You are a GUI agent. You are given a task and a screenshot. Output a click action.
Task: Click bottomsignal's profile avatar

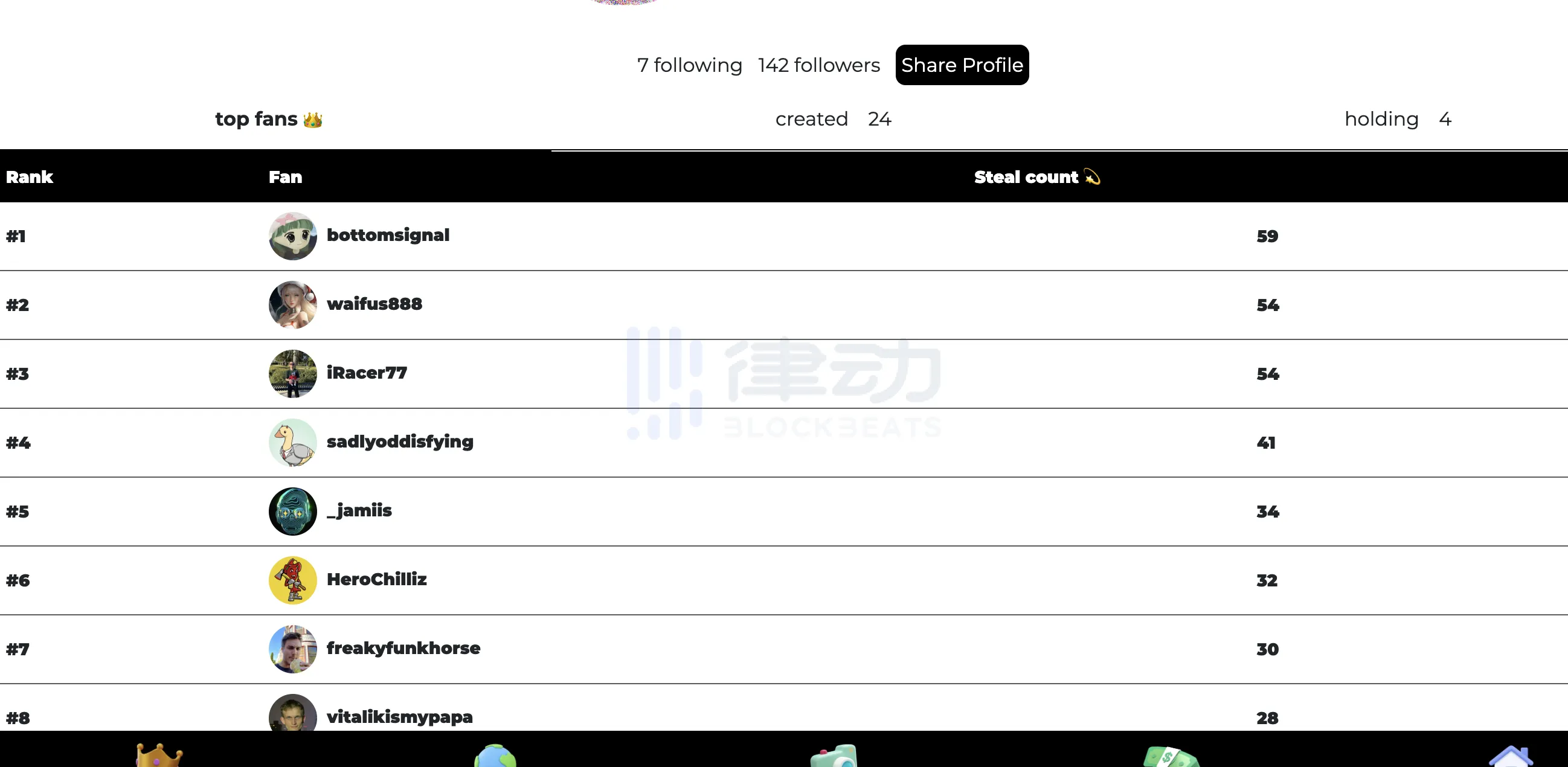click(293, 236)
